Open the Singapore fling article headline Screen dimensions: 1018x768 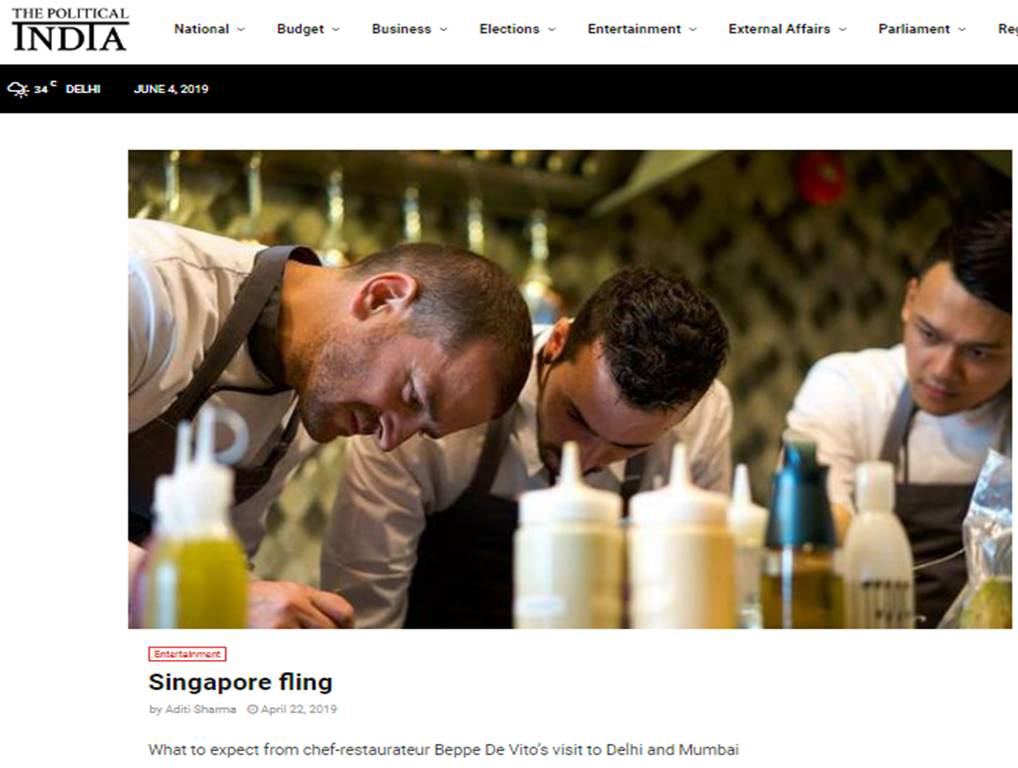[x=240, y=682]
